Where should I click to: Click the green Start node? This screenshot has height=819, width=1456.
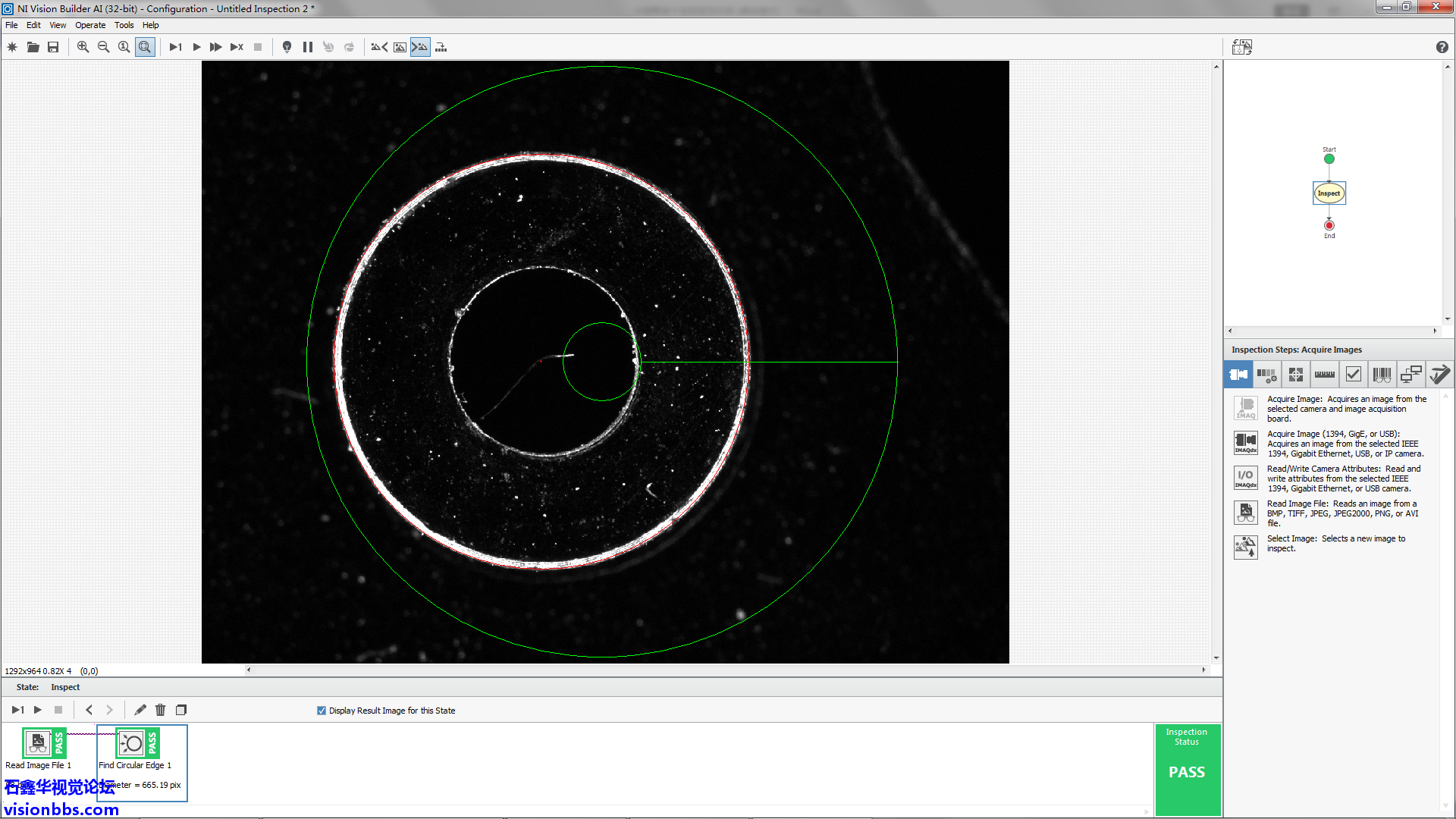click(1329, 159)
